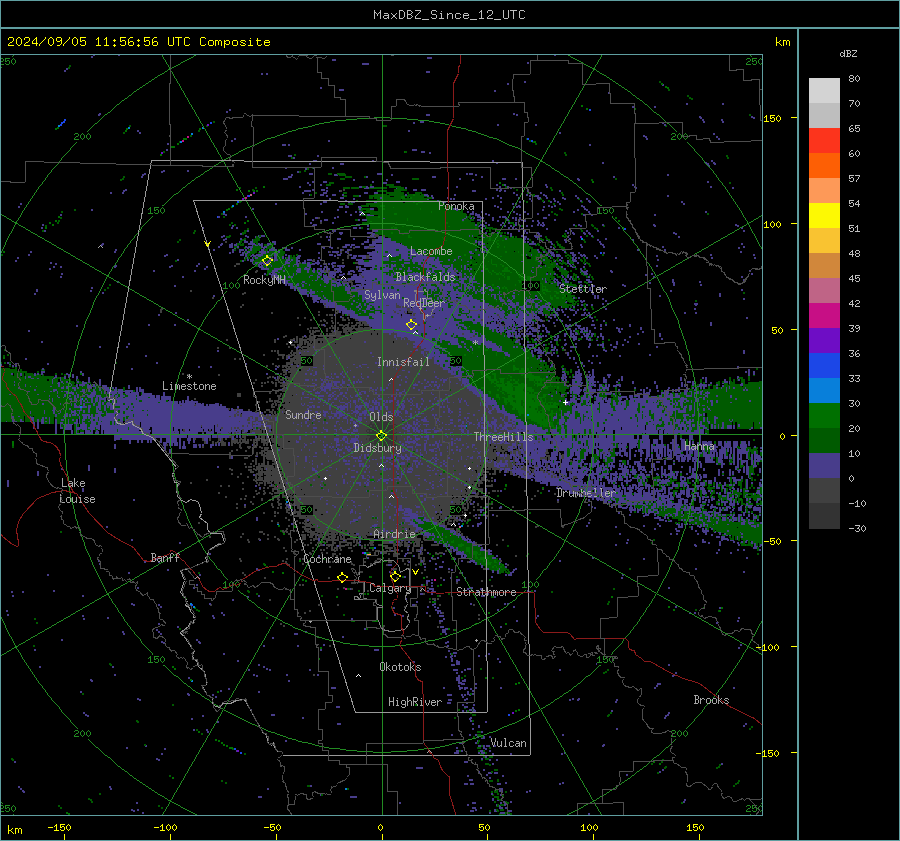The image size is (900, 841).
Task: Pick the yellow 51-54 dBZ legend swatch
Action: coord(824,216)
